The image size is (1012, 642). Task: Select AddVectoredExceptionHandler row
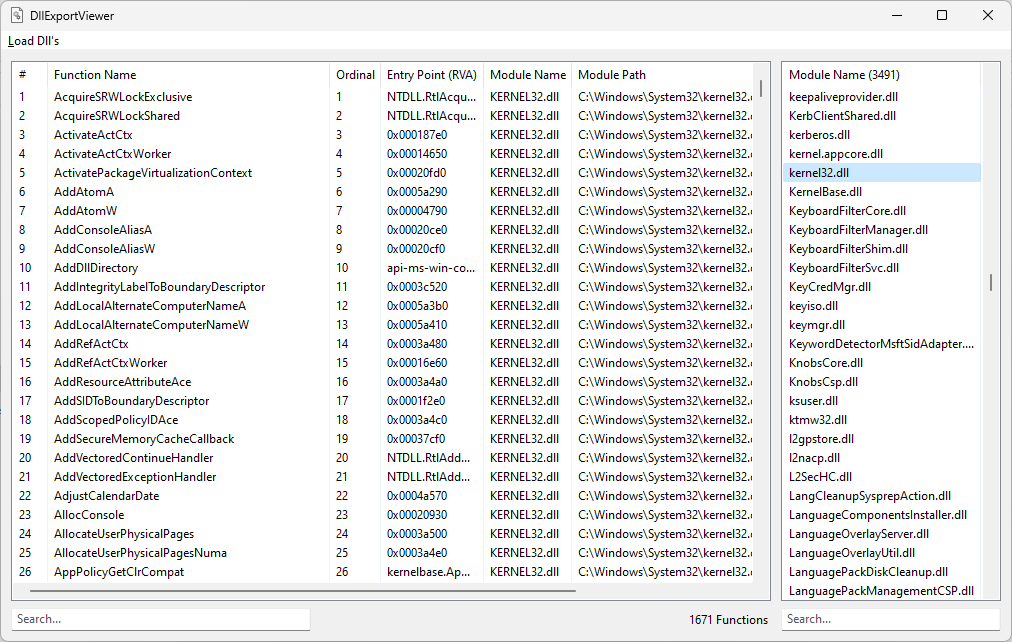(x=383, y=477)
